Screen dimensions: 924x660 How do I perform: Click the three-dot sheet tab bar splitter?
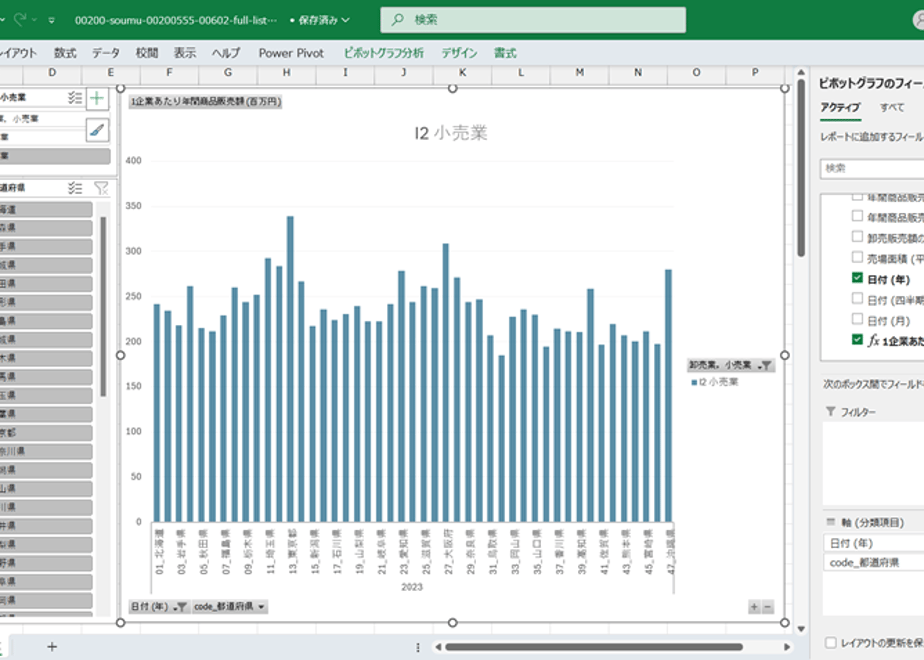click(418, 647)
